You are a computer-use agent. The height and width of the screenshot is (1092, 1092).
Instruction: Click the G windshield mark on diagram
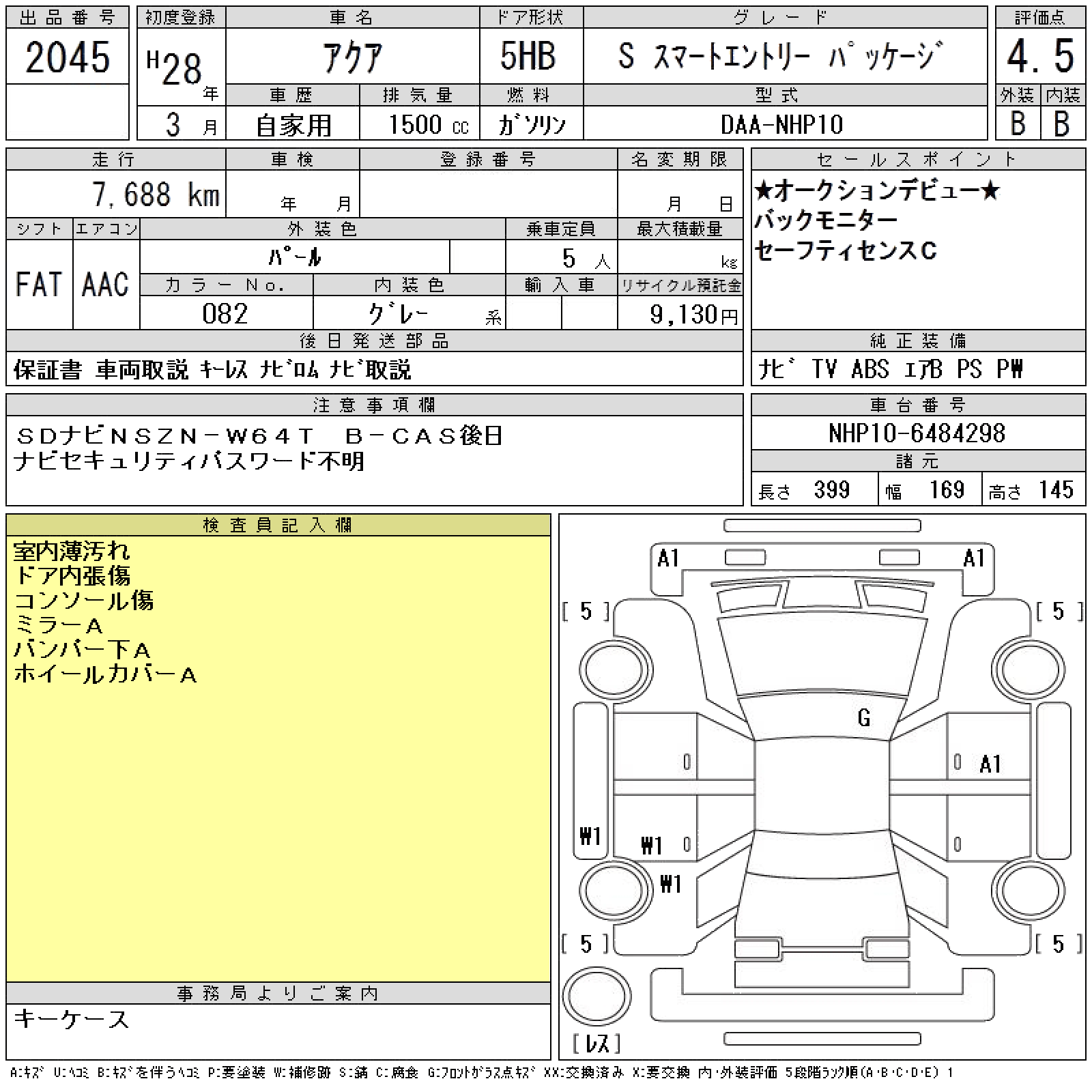tap(864, 718)
